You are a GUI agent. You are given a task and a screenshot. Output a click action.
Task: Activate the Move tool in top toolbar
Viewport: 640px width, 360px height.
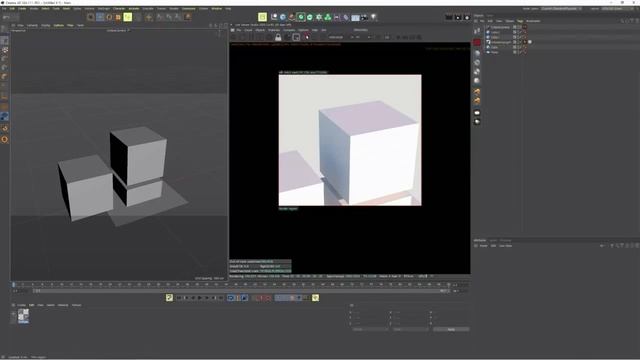[100, 17]
